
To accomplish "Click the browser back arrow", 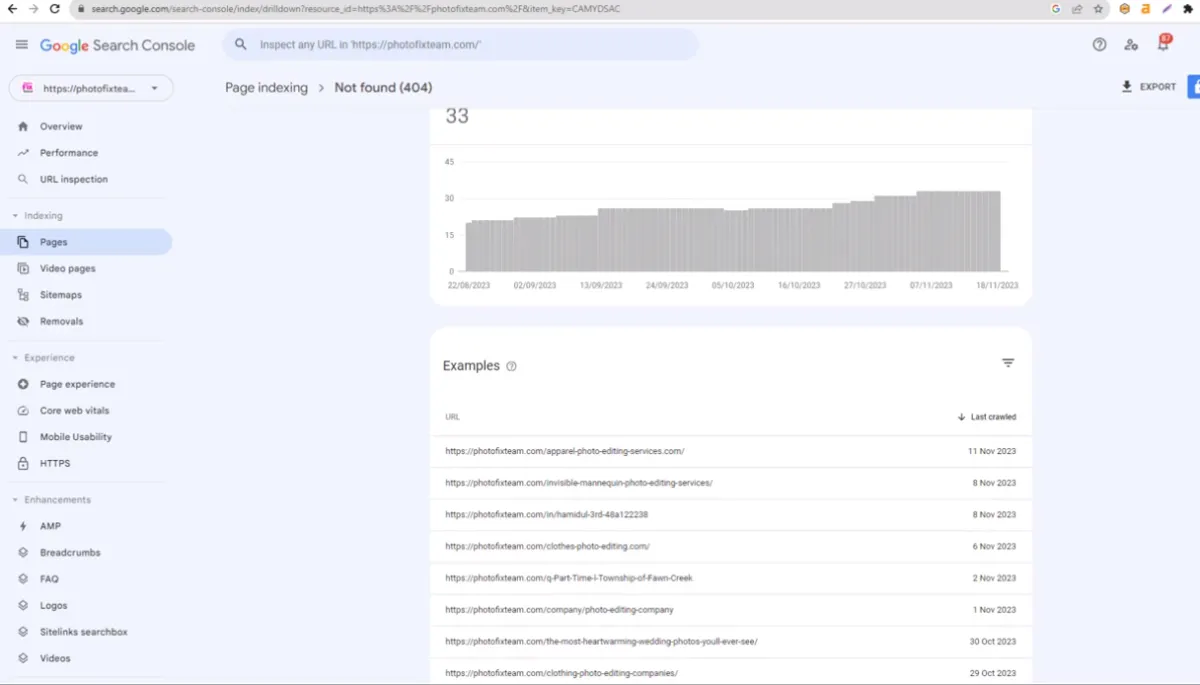I will coord(12,9).
